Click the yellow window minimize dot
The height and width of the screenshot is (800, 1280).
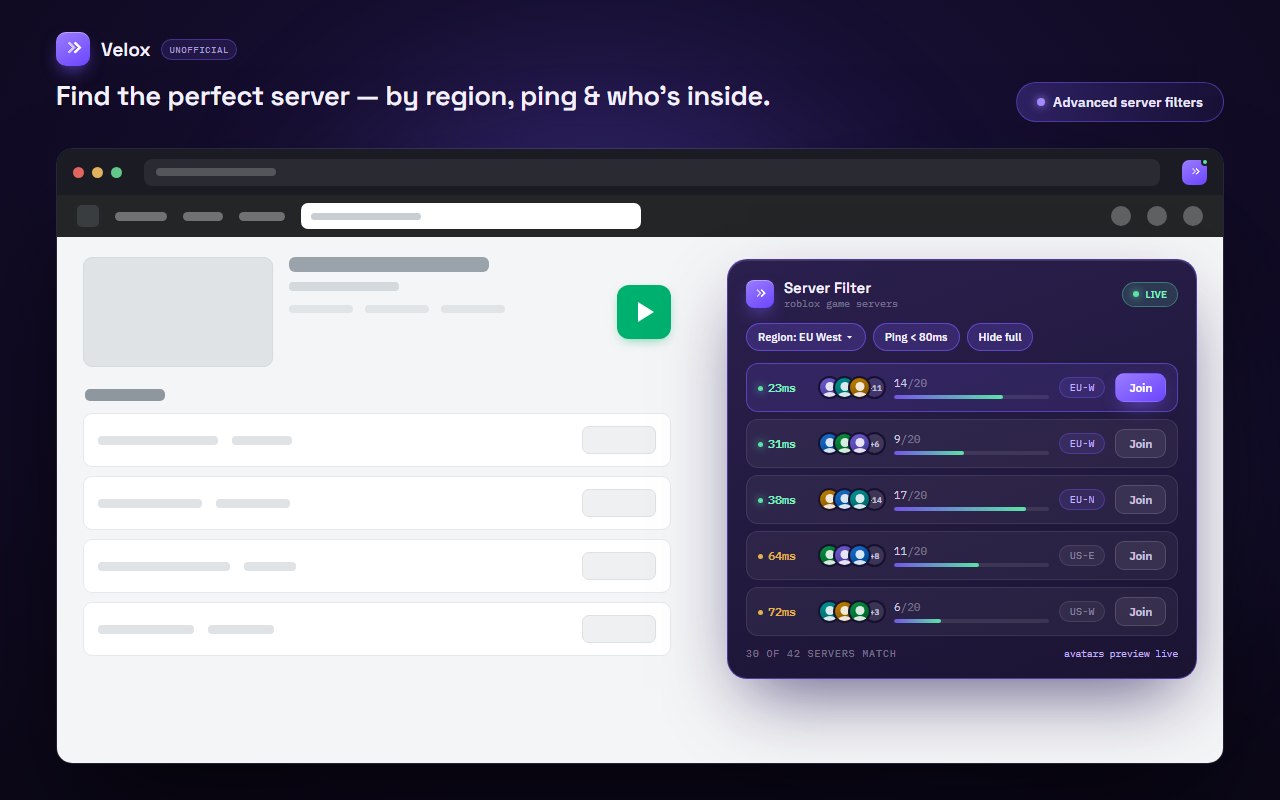(97, 172)
